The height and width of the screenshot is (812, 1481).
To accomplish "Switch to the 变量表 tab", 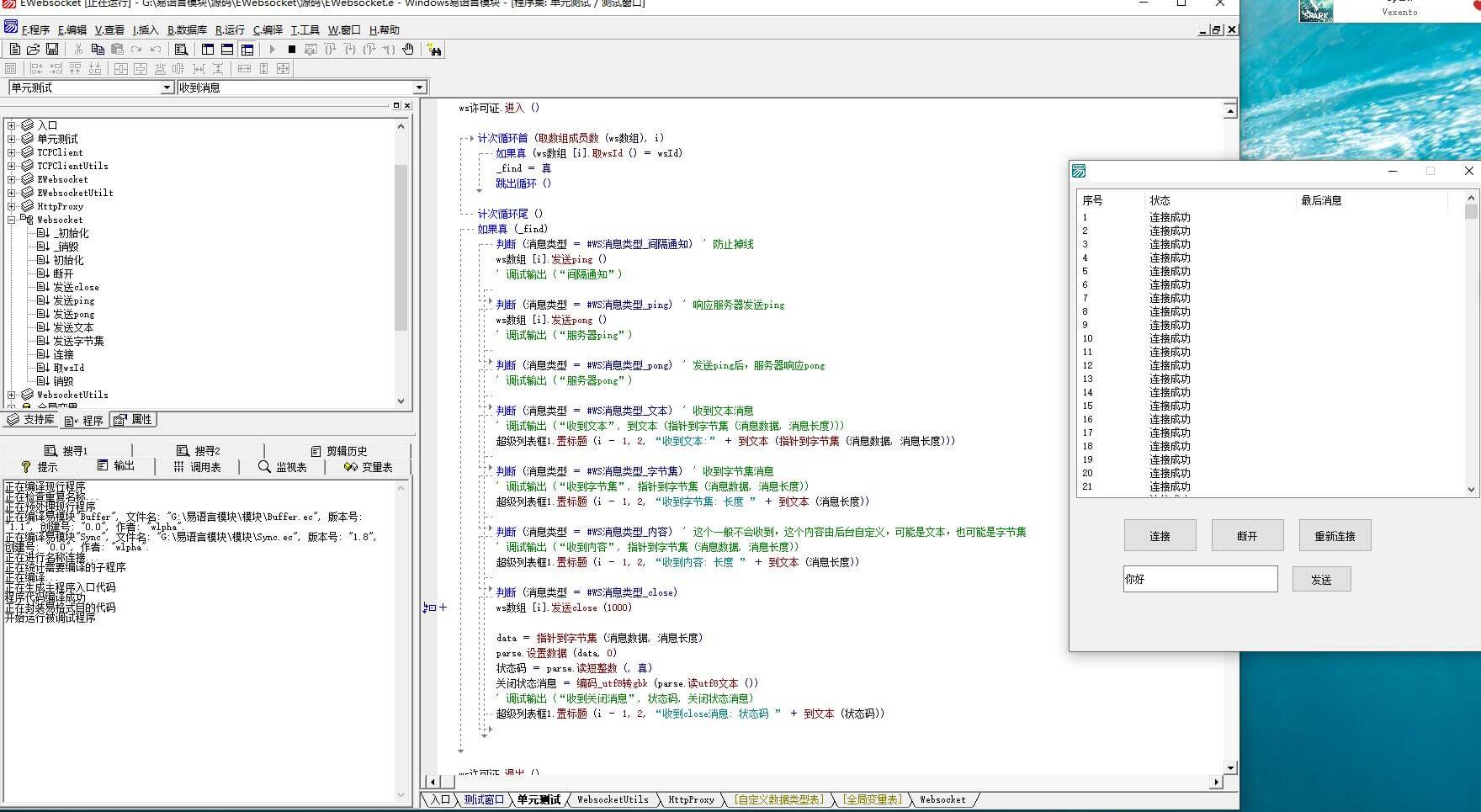I will [369, 467].
